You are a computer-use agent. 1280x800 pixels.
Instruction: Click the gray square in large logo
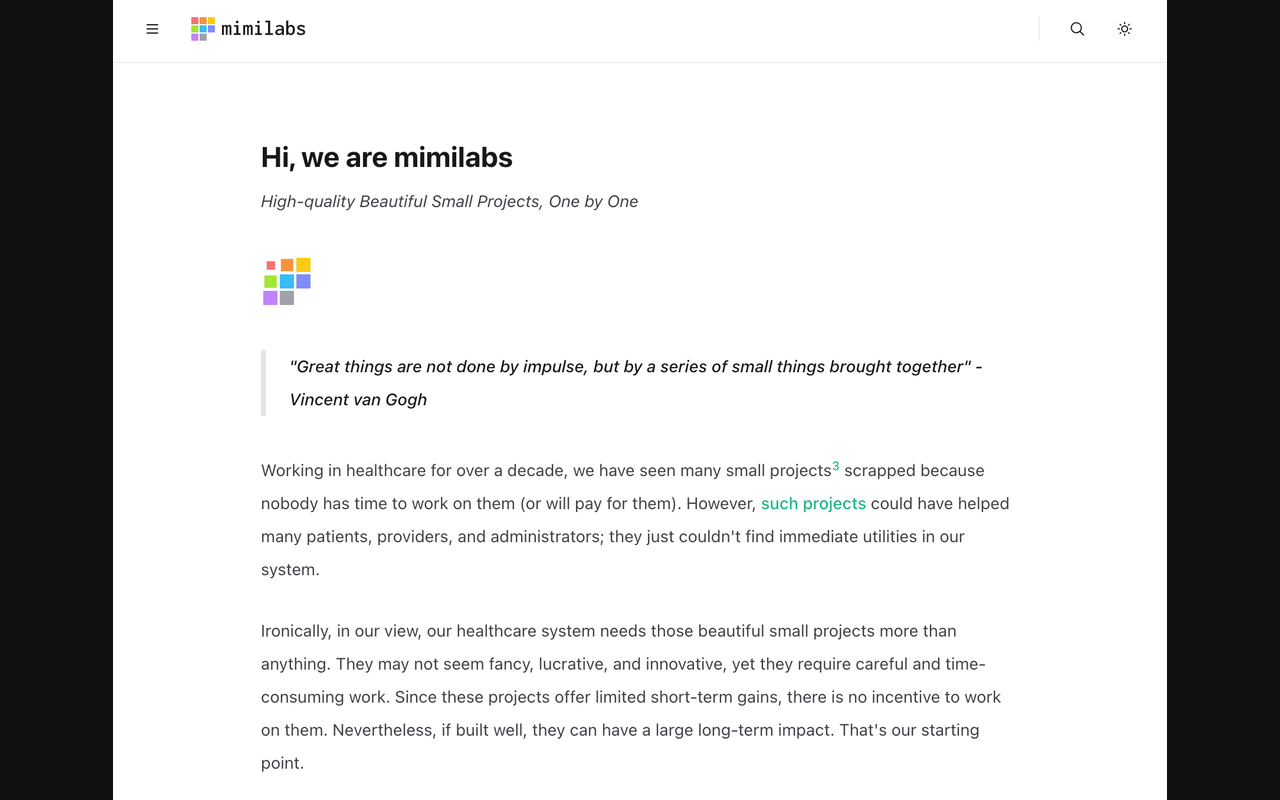(287, 298)
